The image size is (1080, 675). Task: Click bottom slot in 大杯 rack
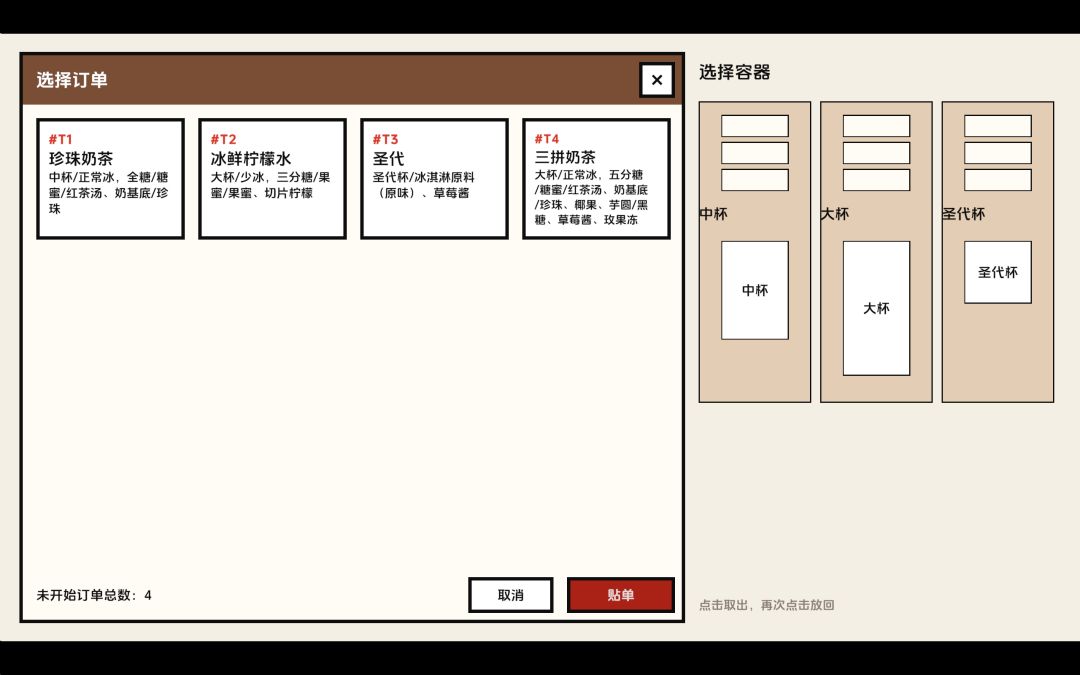[x=876, y=180]
